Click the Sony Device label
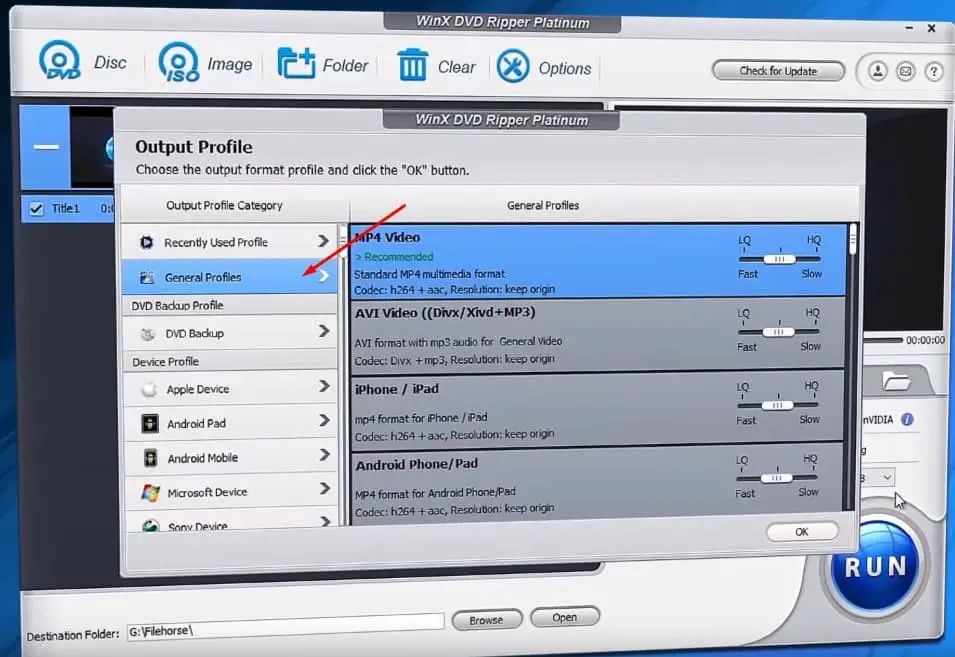This screenshot has height=657, width=955. pos(198,526)
